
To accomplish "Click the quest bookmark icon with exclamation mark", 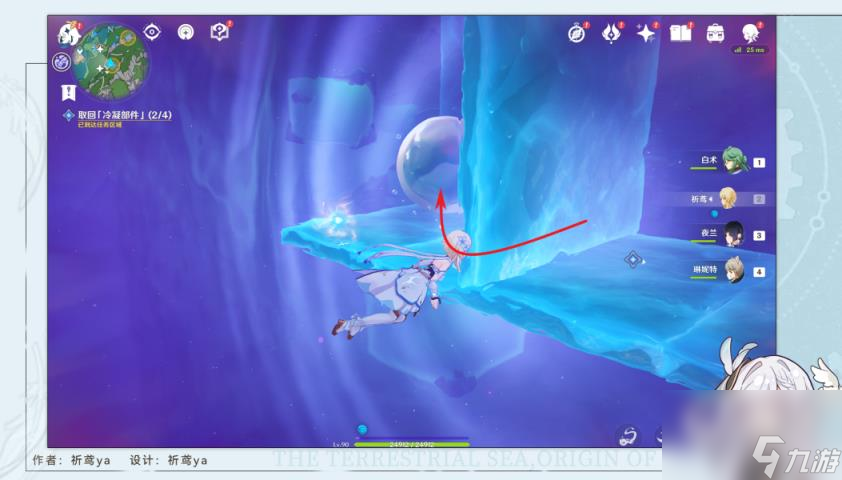I will tap(68, 92).
